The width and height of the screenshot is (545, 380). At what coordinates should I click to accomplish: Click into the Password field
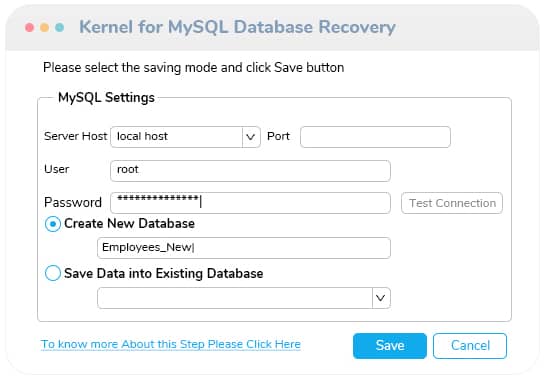pyautogui.click(x=250, y=203)
